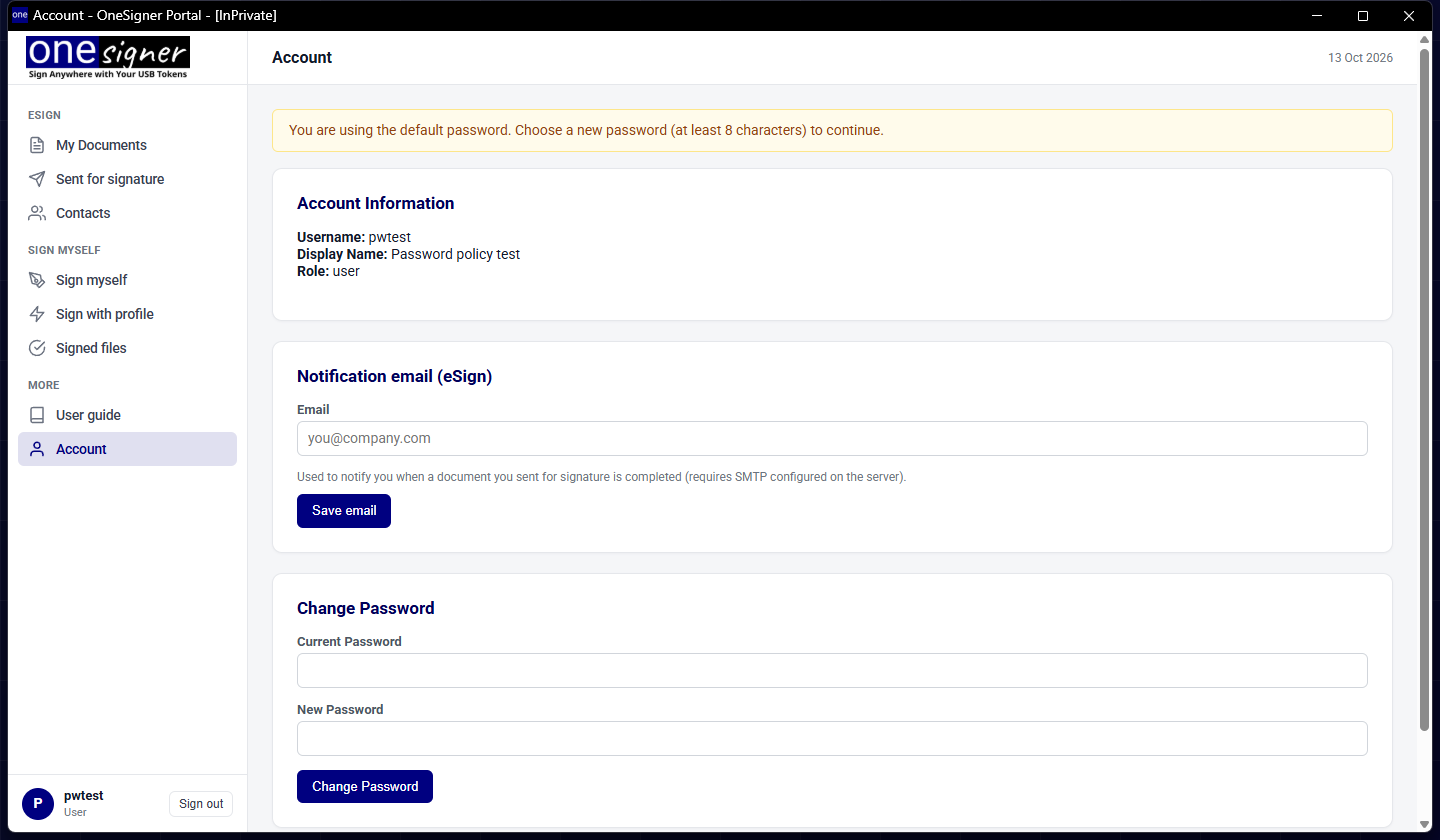Click the Username: pwtest line

point(354,237)
